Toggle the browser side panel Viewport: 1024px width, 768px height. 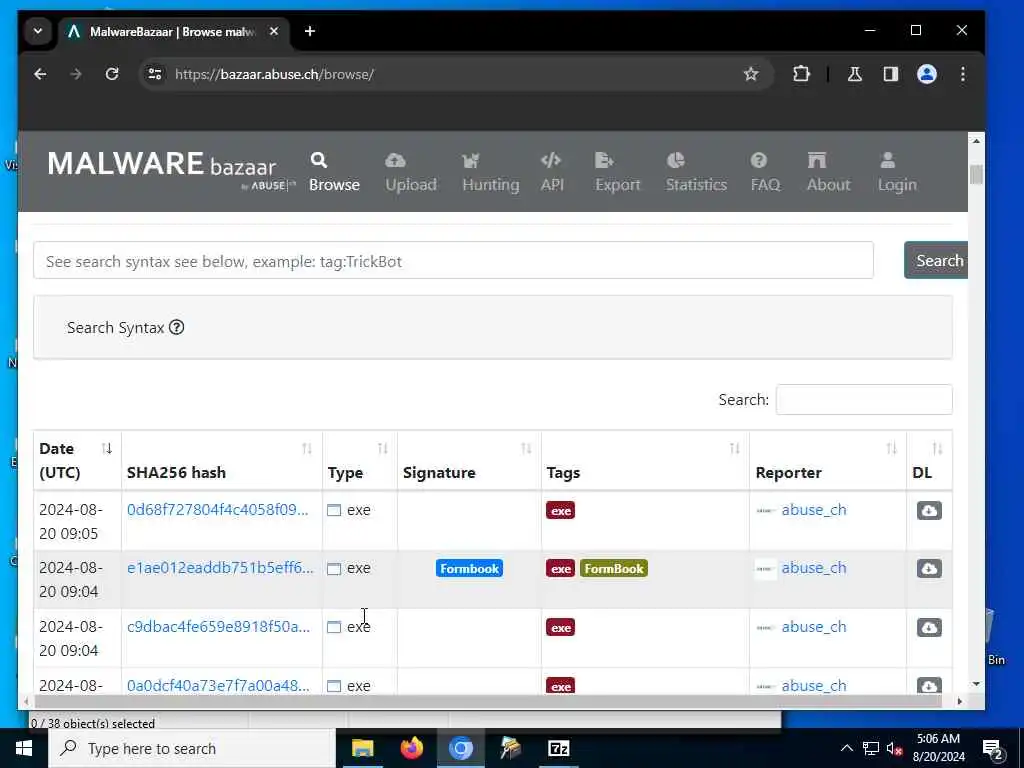(891, 74)
